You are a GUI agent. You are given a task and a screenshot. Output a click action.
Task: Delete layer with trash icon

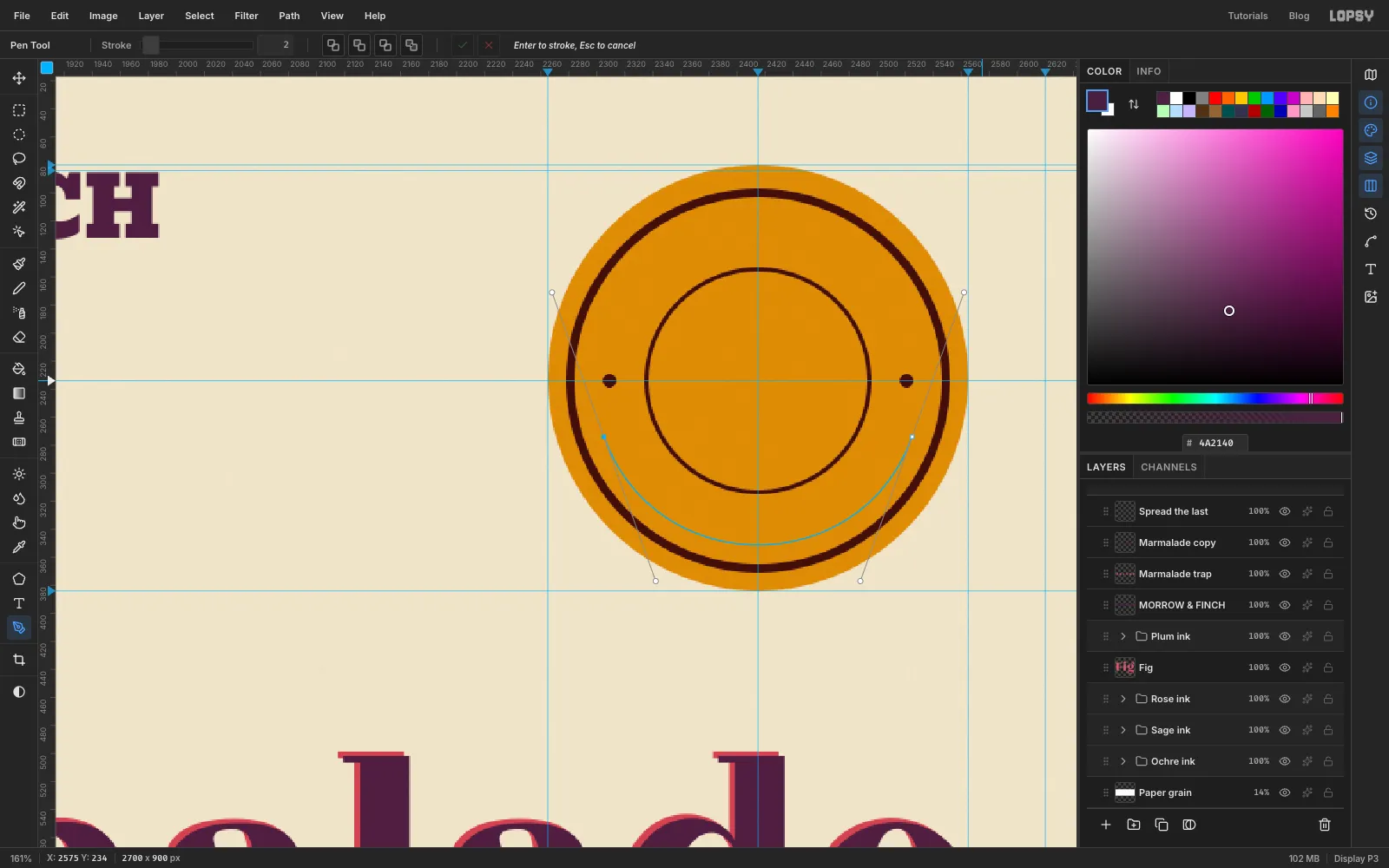click(1325, 825)
